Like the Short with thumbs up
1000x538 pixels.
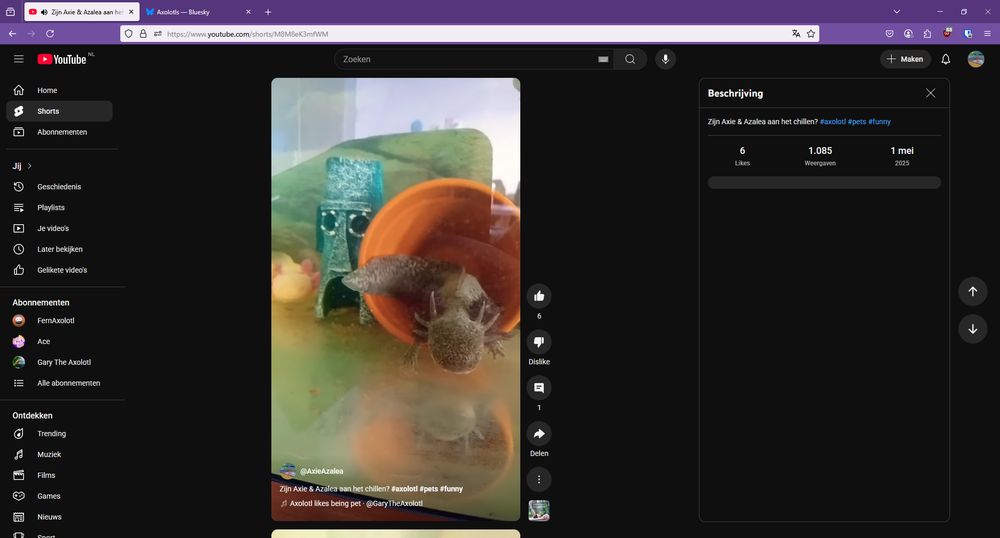[539, 296]
